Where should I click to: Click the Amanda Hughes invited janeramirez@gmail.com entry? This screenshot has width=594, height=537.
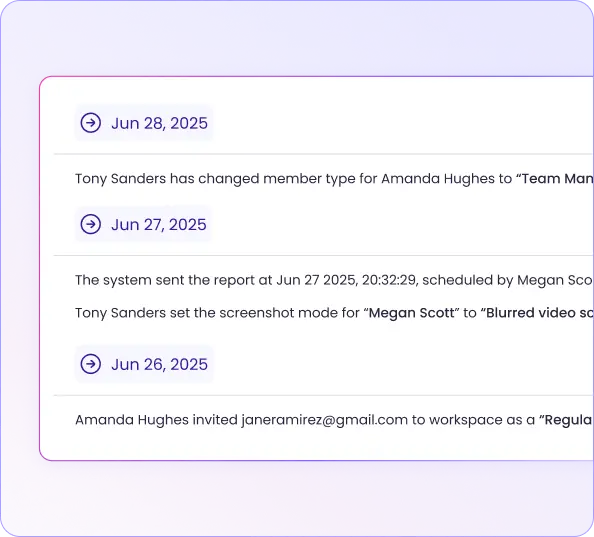pyautogui.click(x=334, y=420)
